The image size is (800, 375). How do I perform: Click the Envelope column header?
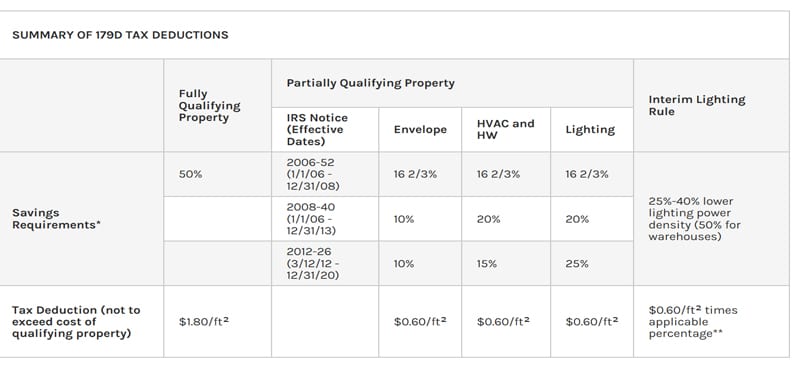point(420,130)
